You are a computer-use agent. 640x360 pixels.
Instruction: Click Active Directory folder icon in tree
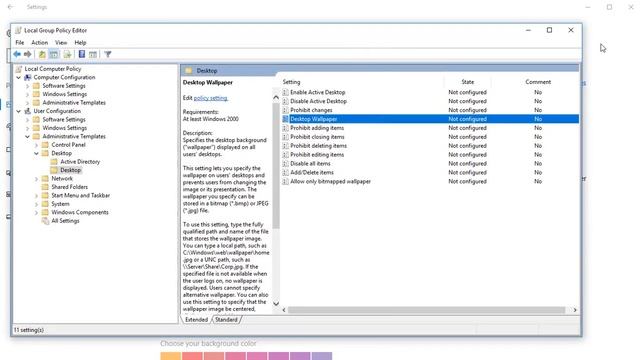click(x=54, y=162)
